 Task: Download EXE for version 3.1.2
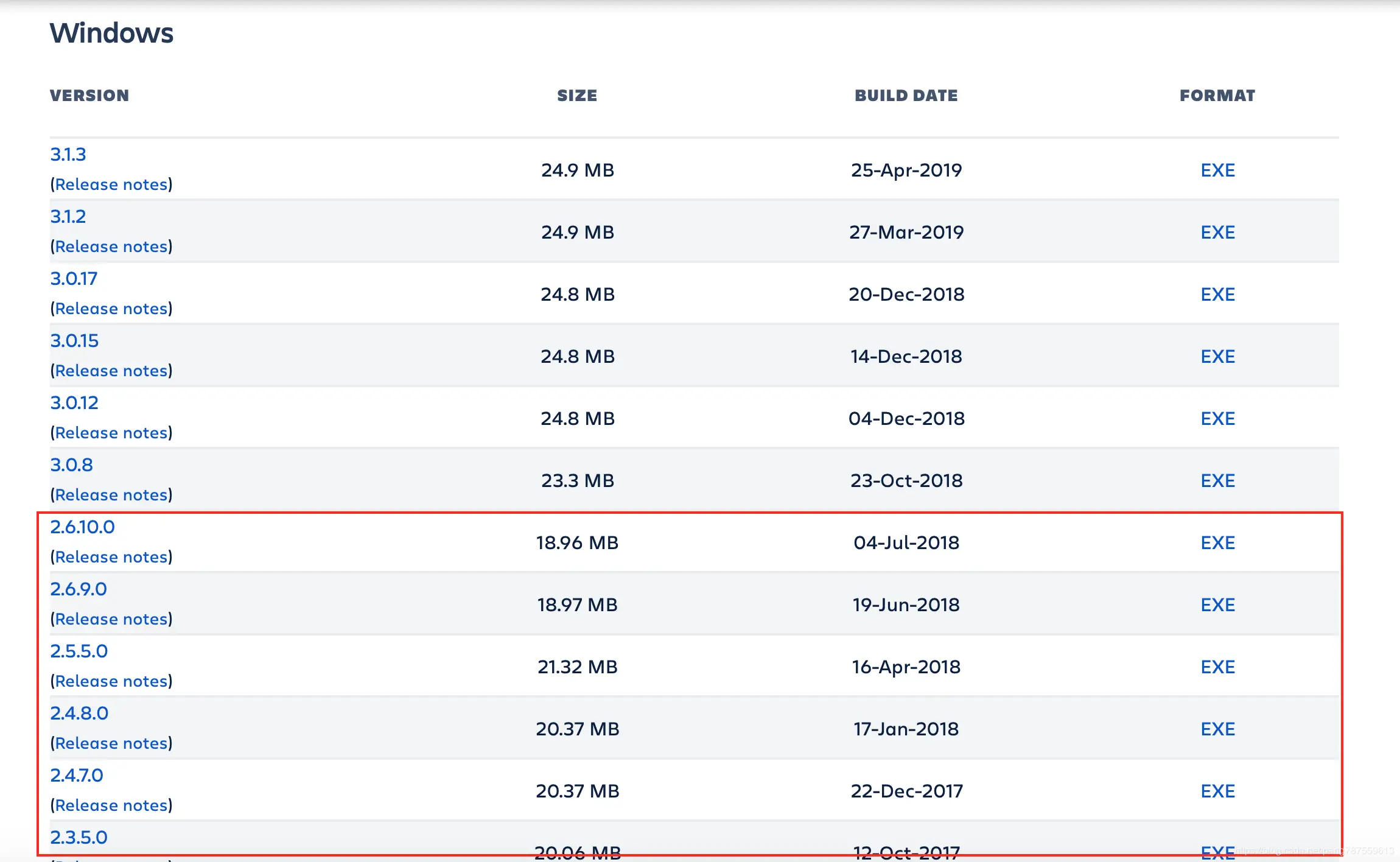[1217, 232]
